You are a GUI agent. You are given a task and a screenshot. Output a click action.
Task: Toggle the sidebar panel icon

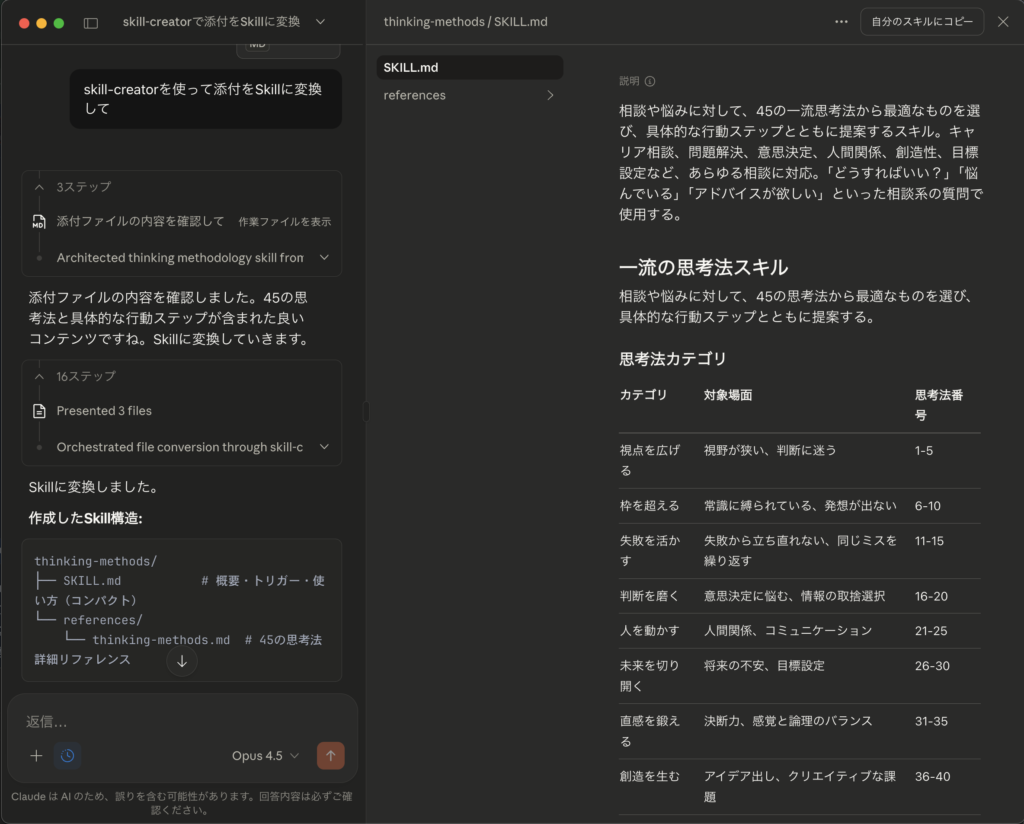[x=91, y=22]
